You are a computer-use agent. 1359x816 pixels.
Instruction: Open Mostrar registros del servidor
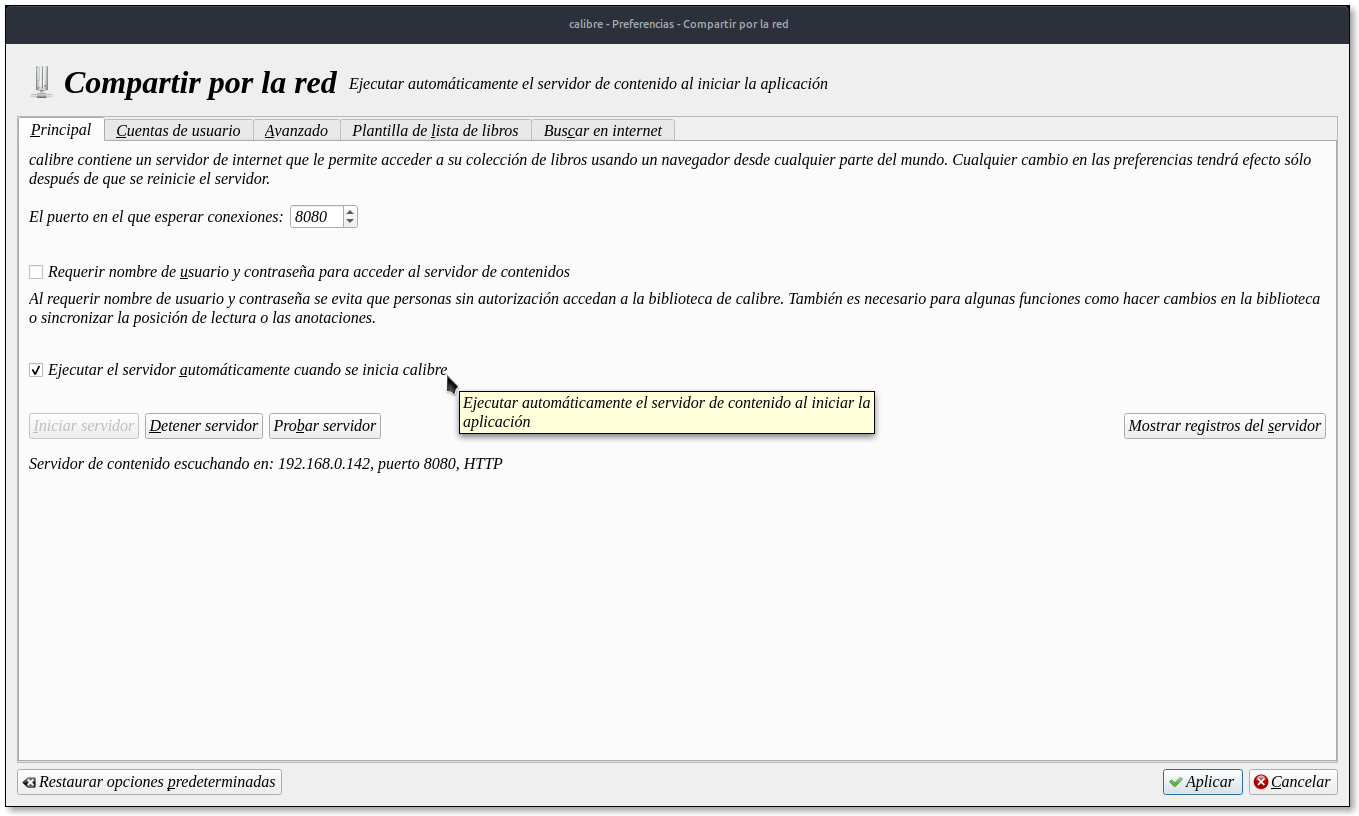coord(1225,426)
